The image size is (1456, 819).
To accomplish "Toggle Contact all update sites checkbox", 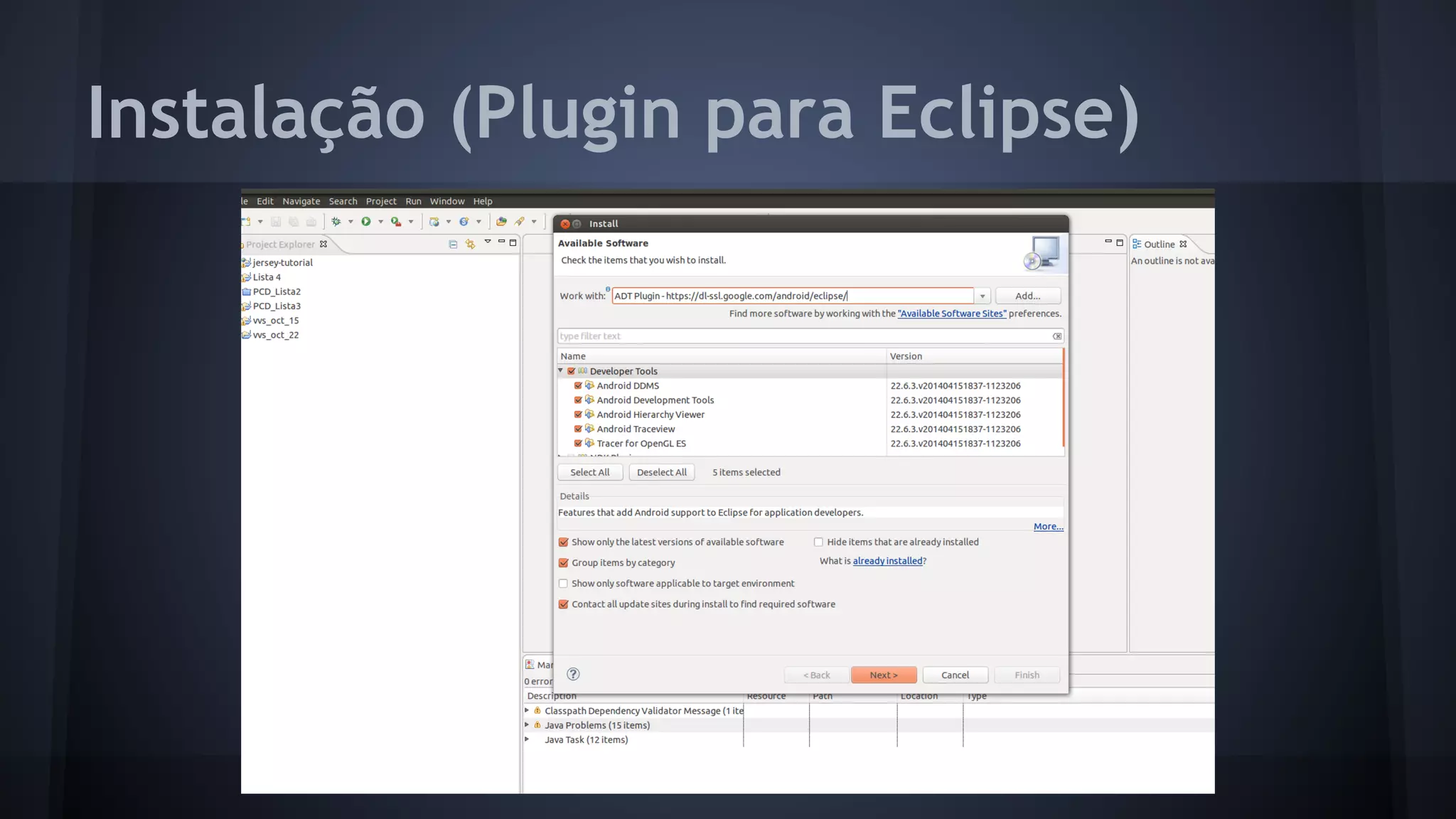I will click(563, 604).
